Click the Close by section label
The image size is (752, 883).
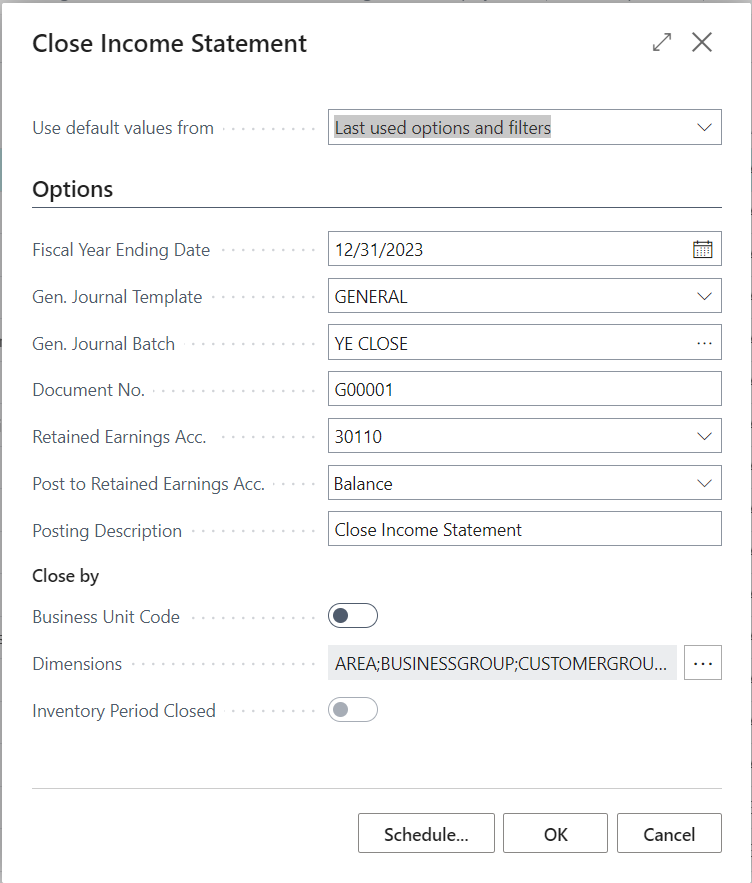65,576
